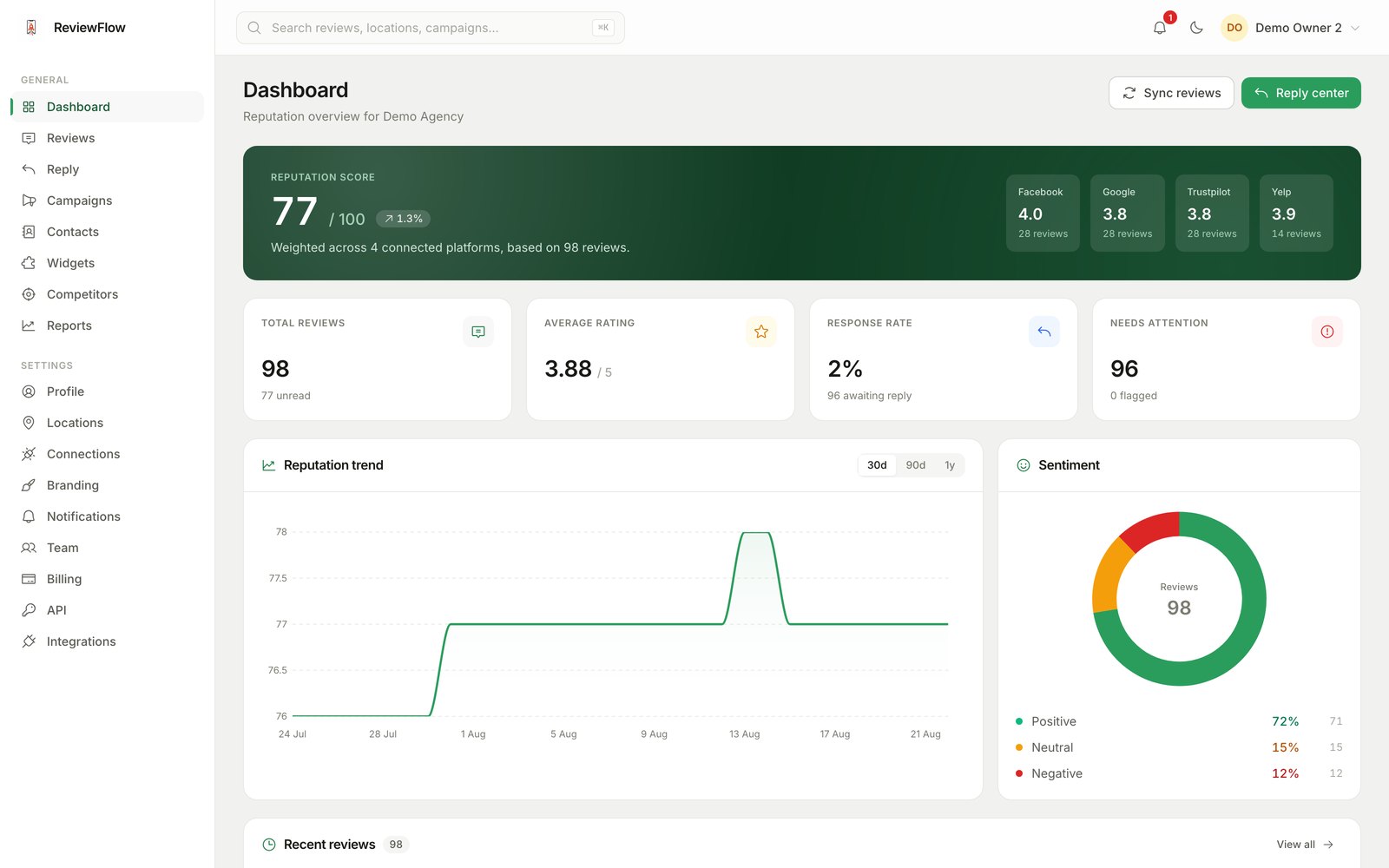The image size is (1389, 868).
Task: Click the Average Rating star icon
Action: pos(761,332)
